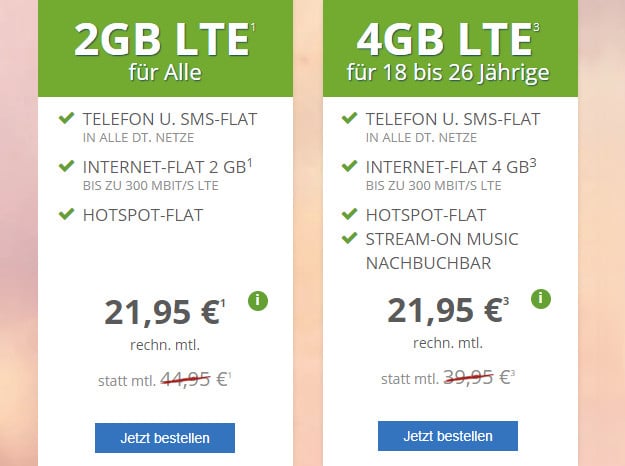Image resolution: width=625 pixels, height=466 pixels.
Task: Click checkmark next to Telefon SMS-Flat in 4GB plan
Action: coord(349,118)
